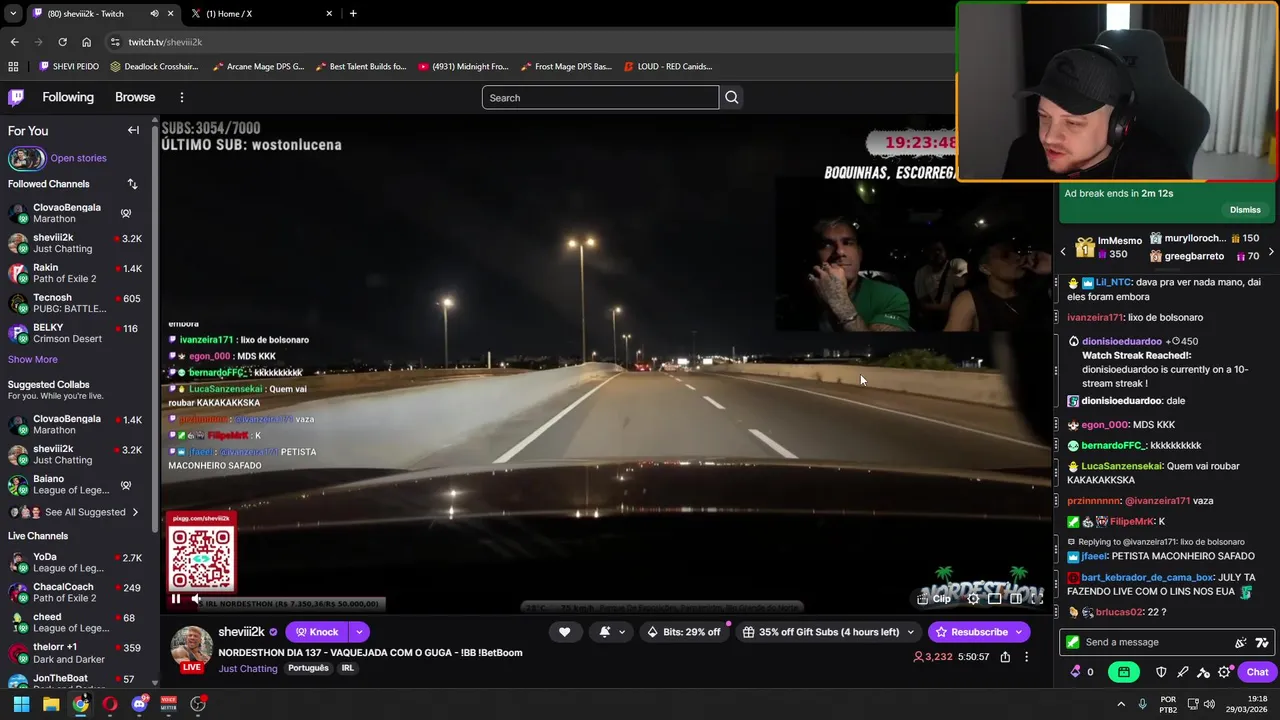The height and width of the screenshot is (720, 1280).
Task: Click the Twitch logo home icon
Action: [x=16, y=97]
